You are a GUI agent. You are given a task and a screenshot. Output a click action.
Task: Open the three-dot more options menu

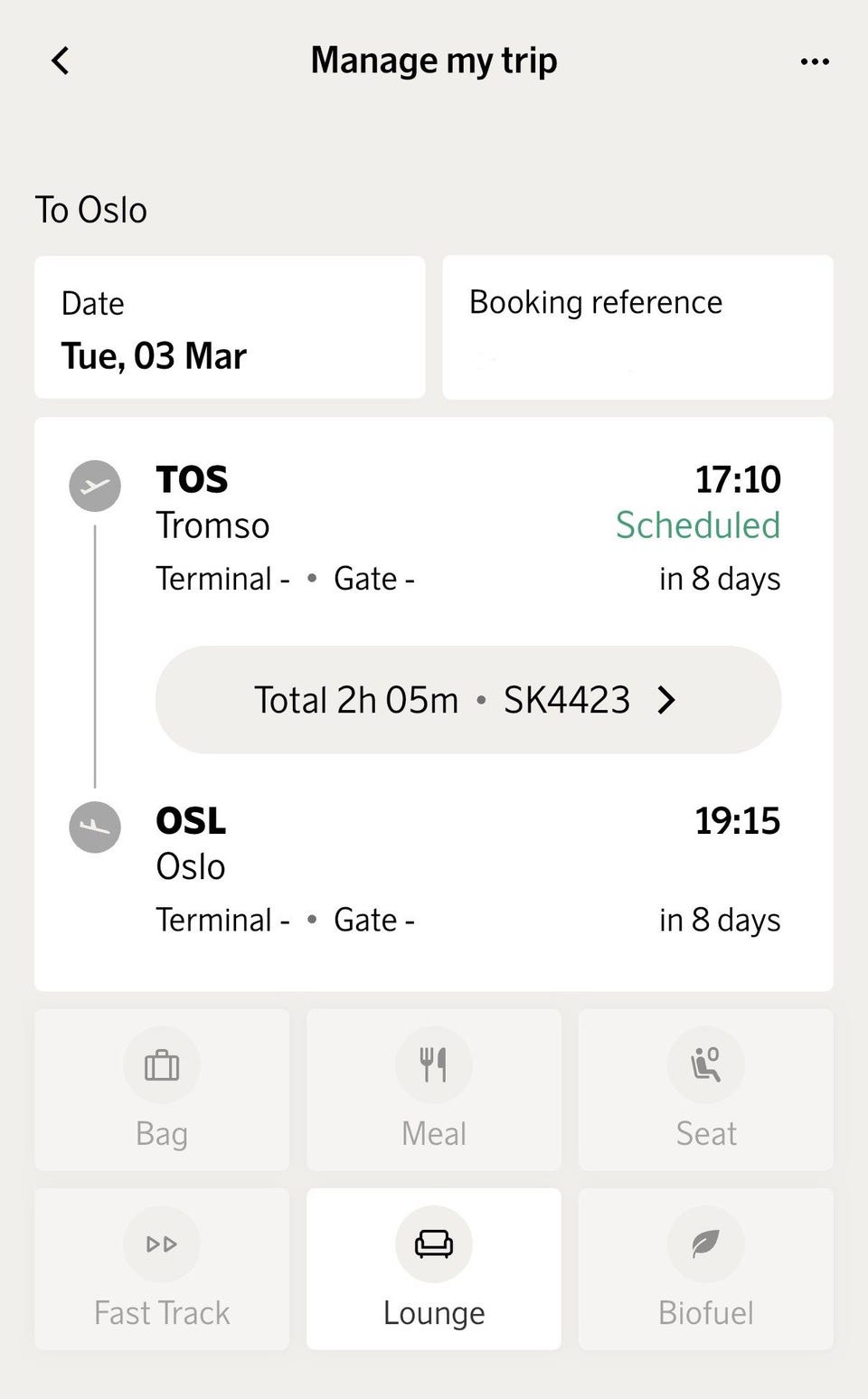coord(815,61)
